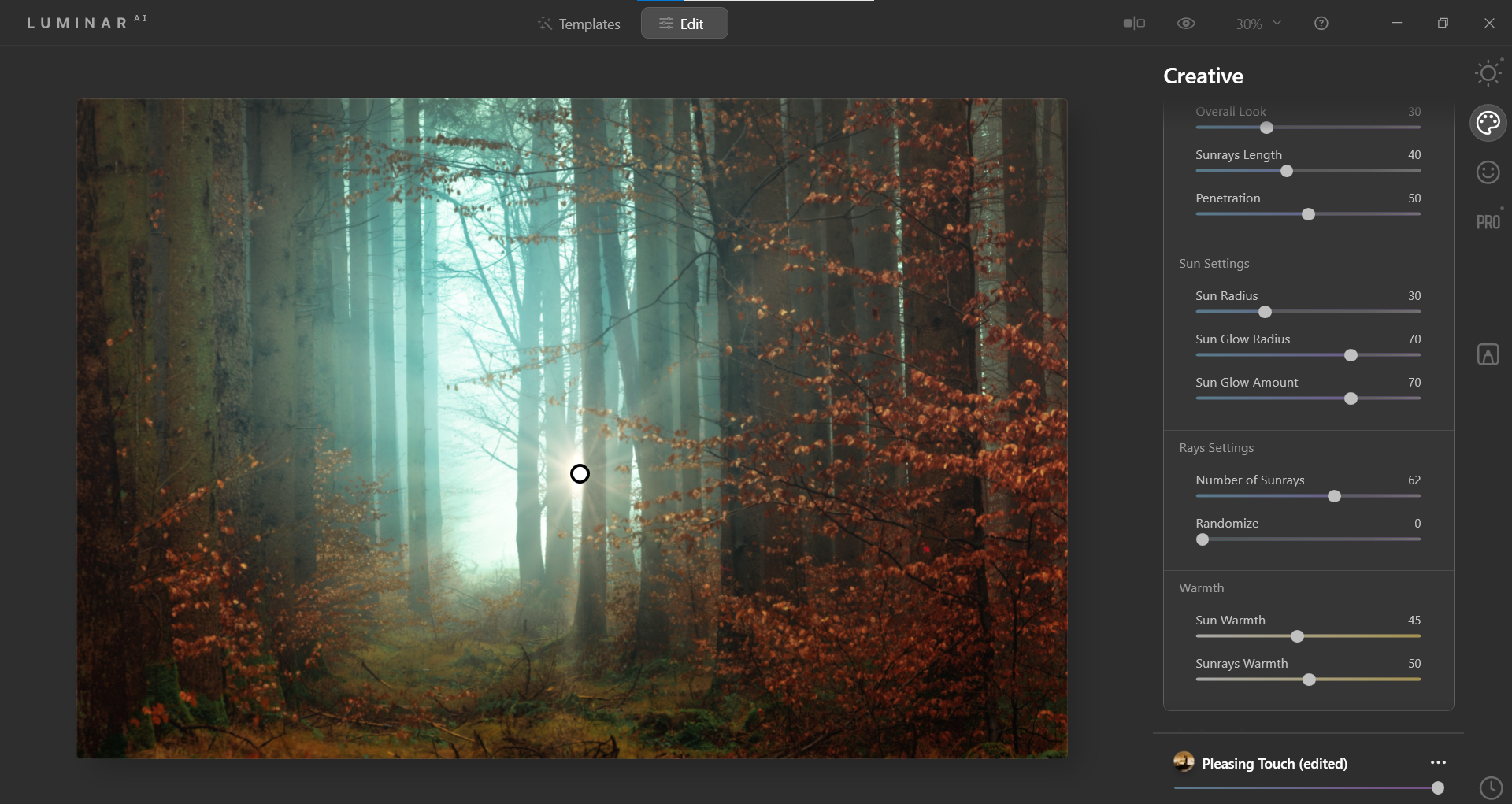Click the Overall Look slider handle

point(1266,128)
